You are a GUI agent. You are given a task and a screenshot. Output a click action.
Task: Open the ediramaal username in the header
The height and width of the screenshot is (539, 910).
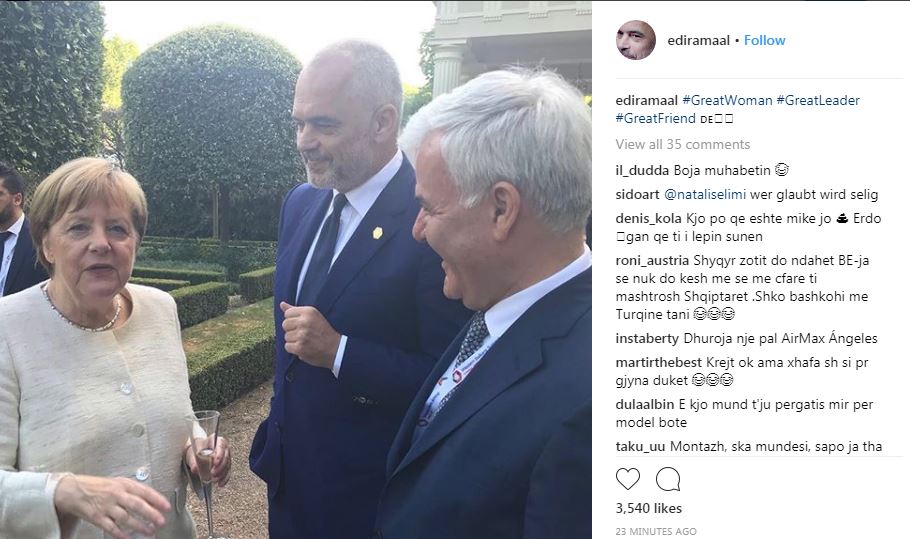(698, 40)
